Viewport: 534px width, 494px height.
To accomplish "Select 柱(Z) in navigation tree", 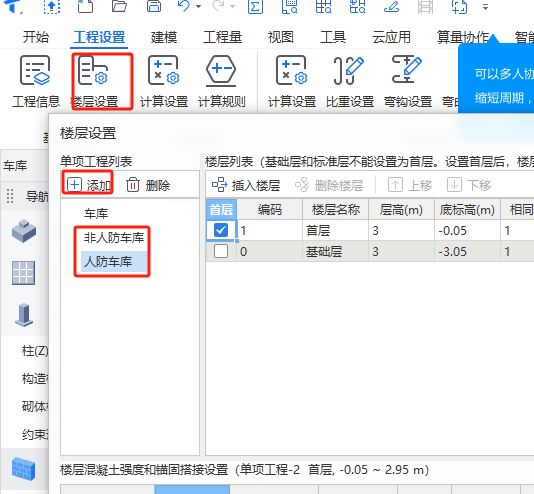I will coord(35,351).
